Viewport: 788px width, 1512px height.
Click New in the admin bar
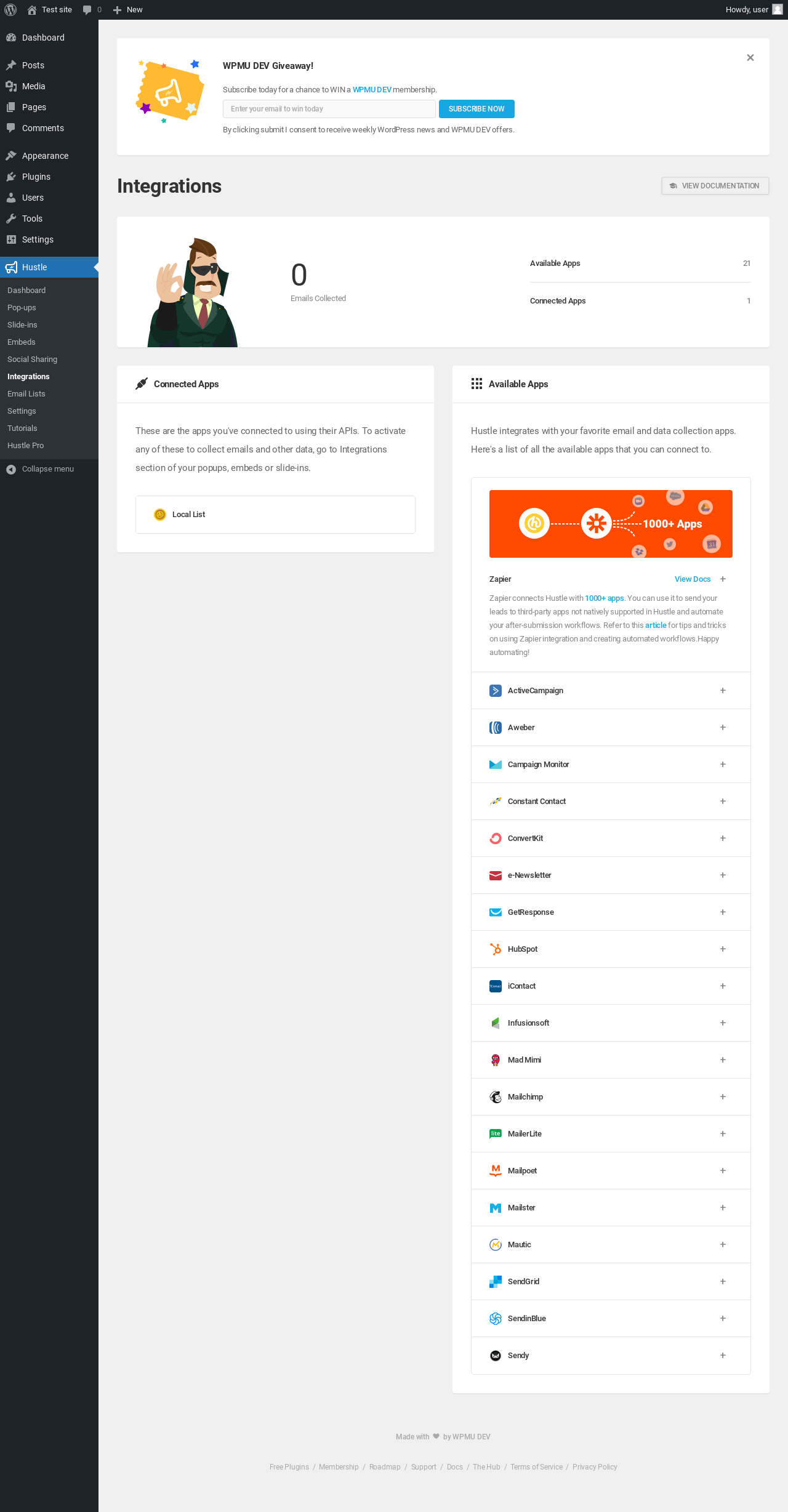(127, 10)
